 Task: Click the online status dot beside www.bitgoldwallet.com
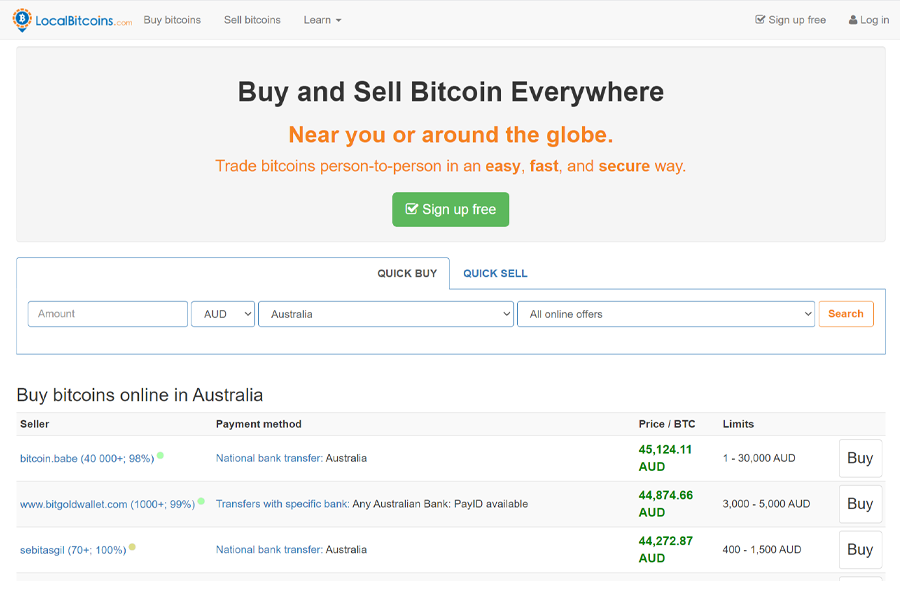201,501
